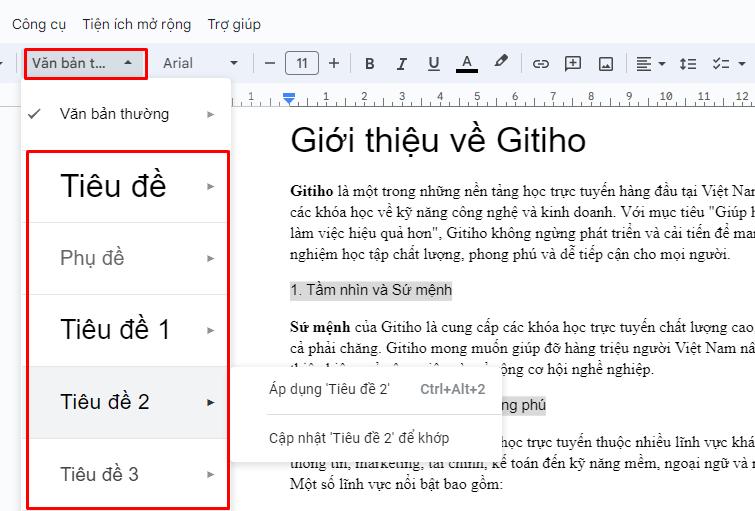Click the blue indent marker on ruler
Viewport: 755px width, 511px height.
point(289,98)
